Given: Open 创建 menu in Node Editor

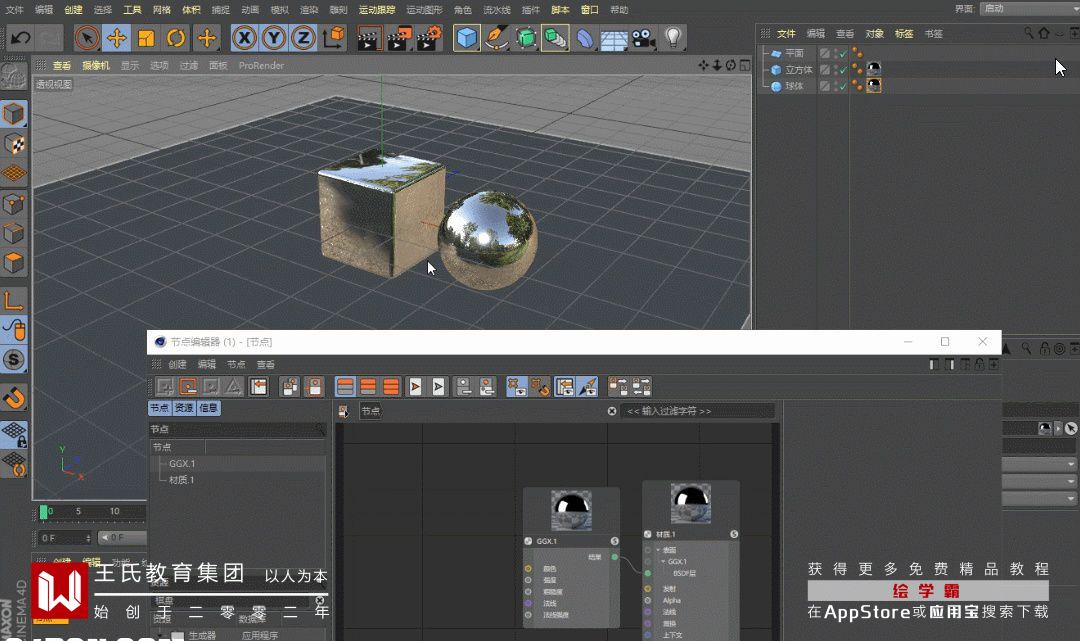Looking at the screenshot, I should (177, 364).
